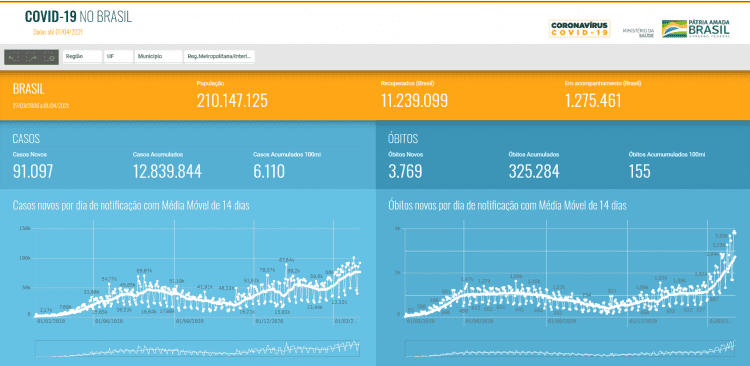Screen dimensions: 750x366
Task: Click the Pátria Amada Brasil logo
Action: click(696, 29)
